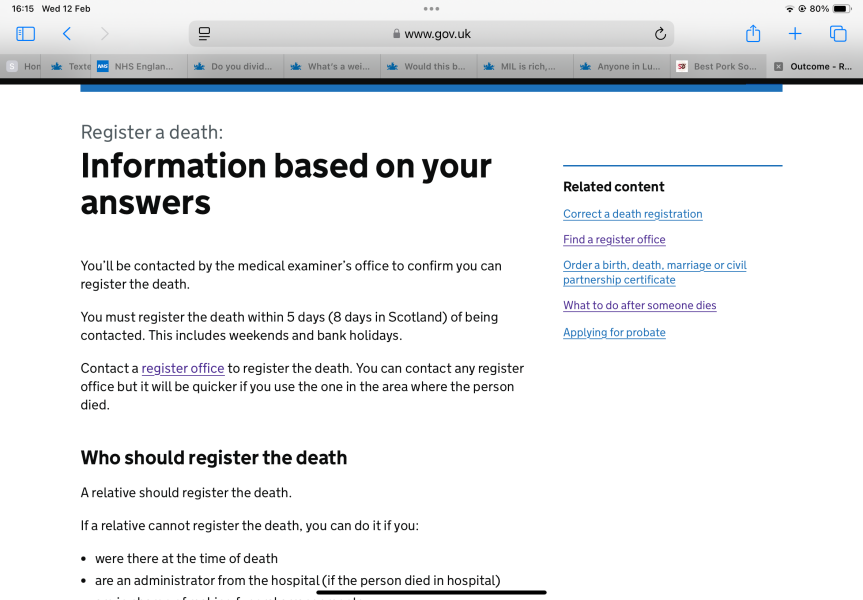The height and width of the screenshot is (600, 863).
Task: Show the tab overview
Action: [x=838, y=34]
